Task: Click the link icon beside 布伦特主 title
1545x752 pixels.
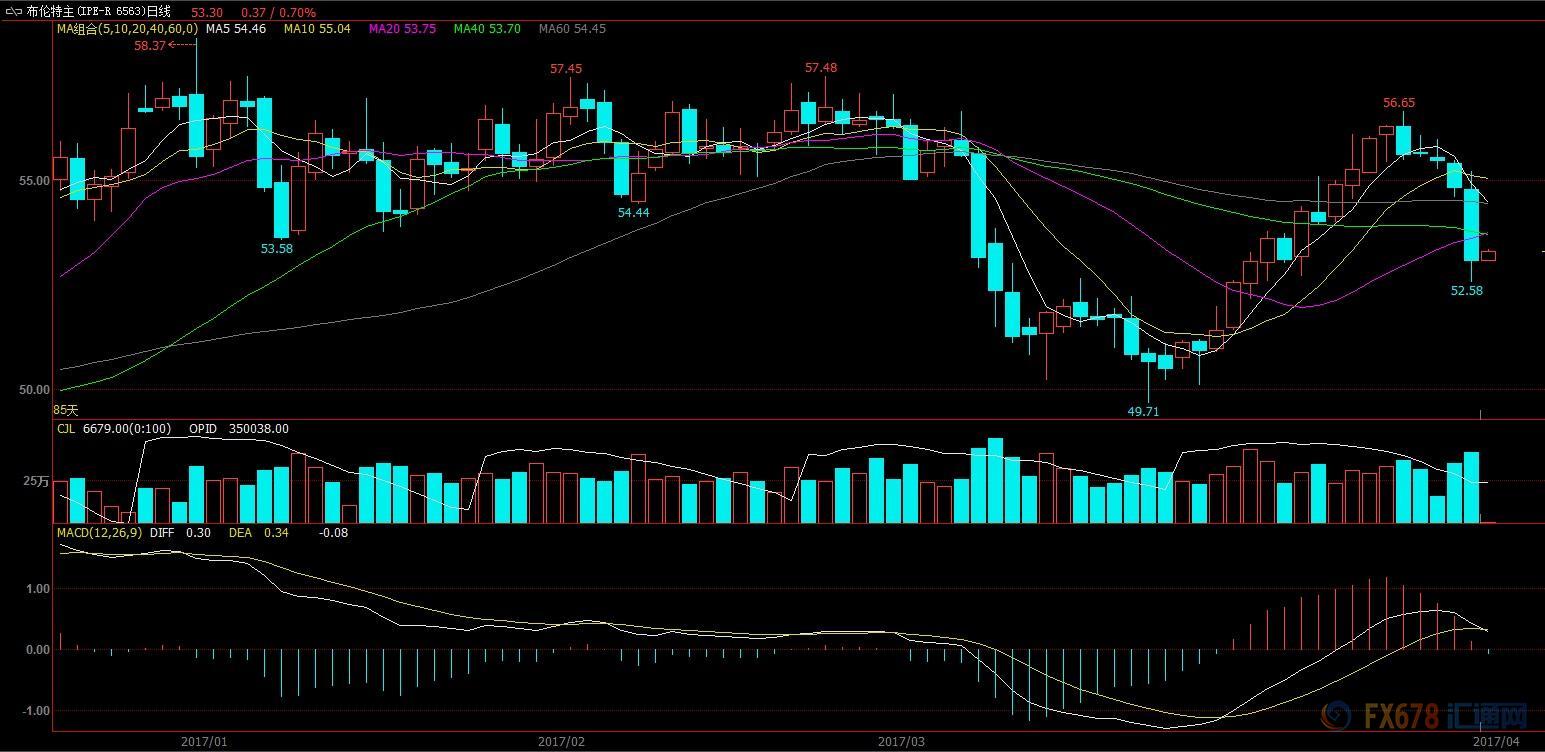Action: [x=14, y=12]
